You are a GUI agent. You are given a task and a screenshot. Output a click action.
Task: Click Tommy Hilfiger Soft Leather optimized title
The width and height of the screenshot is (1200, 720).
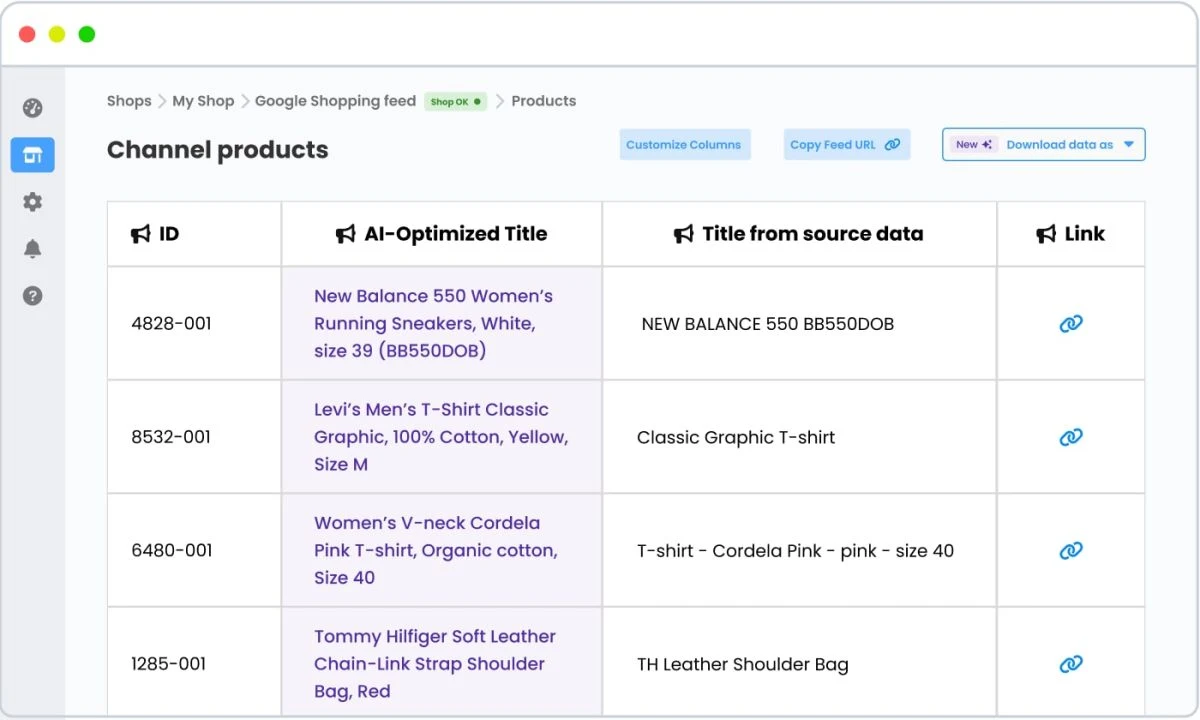(435, 664)
